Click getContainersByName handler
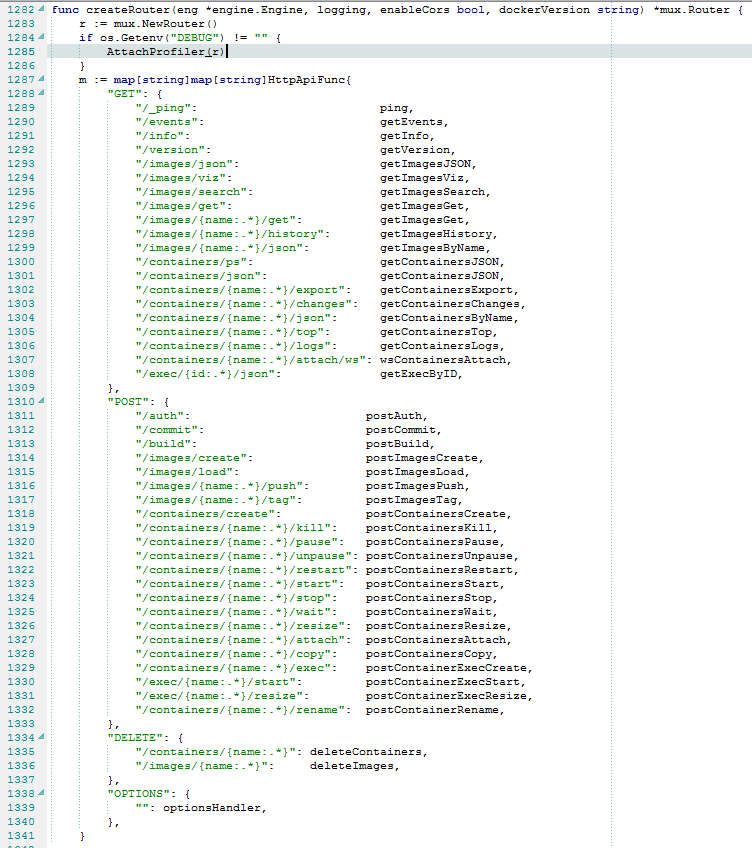This screenshot has width=752, height=848. pos(446,318)
